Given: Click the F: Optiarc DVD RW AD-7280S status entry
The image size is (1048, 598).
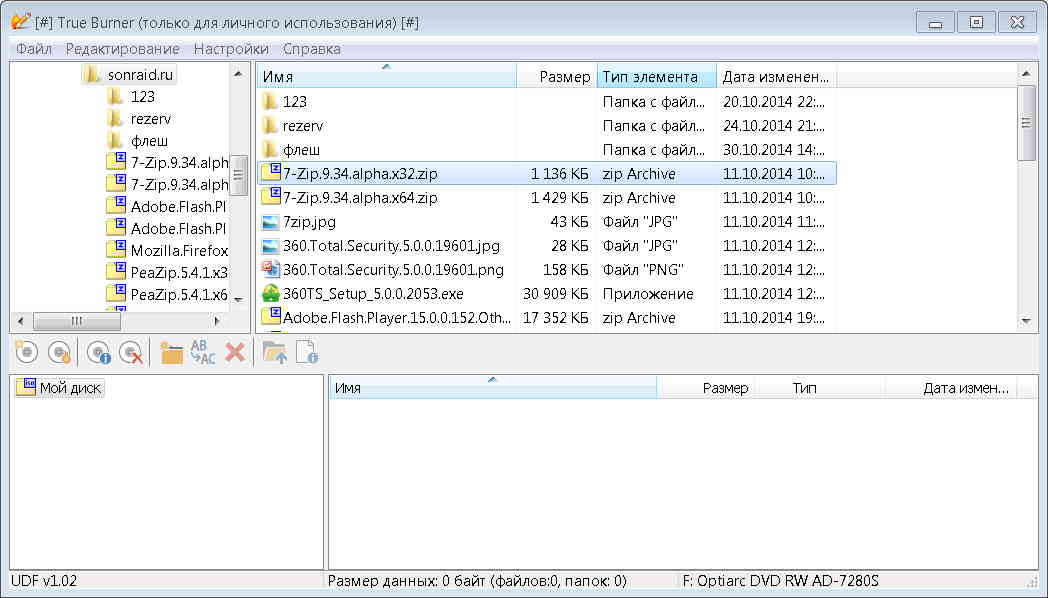Looking at the screenshot, I should (x=780, y=581).
